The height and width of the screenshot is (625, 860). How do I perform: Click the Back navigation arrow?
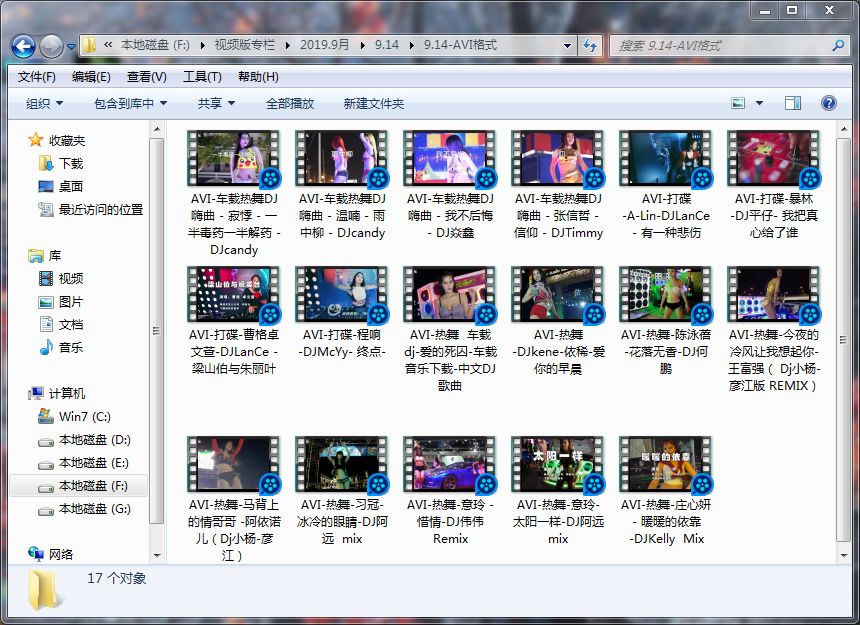[x=22, y=45]
